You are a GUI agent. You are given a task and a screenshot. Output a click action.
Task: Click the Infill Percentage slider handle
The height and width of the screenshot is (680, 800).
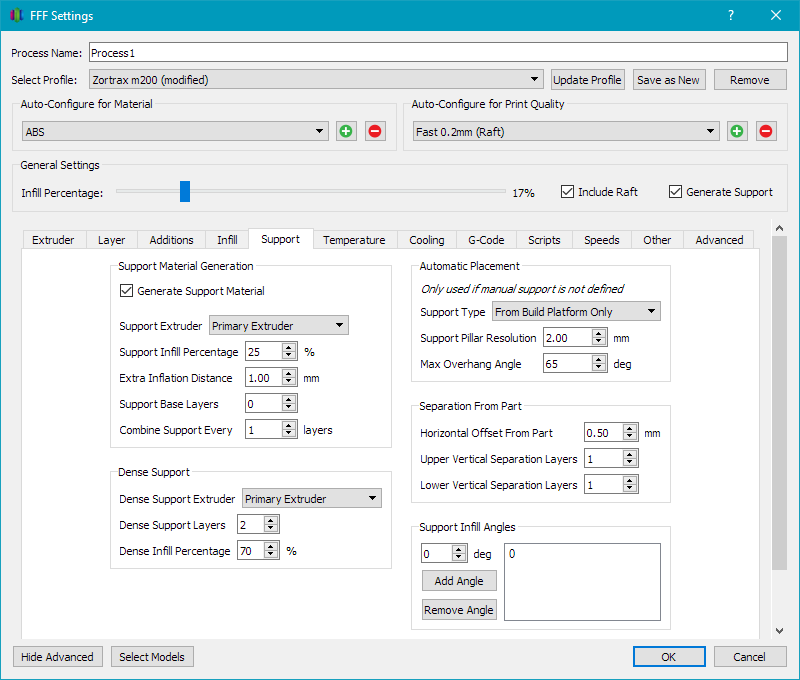coord(185,191)
